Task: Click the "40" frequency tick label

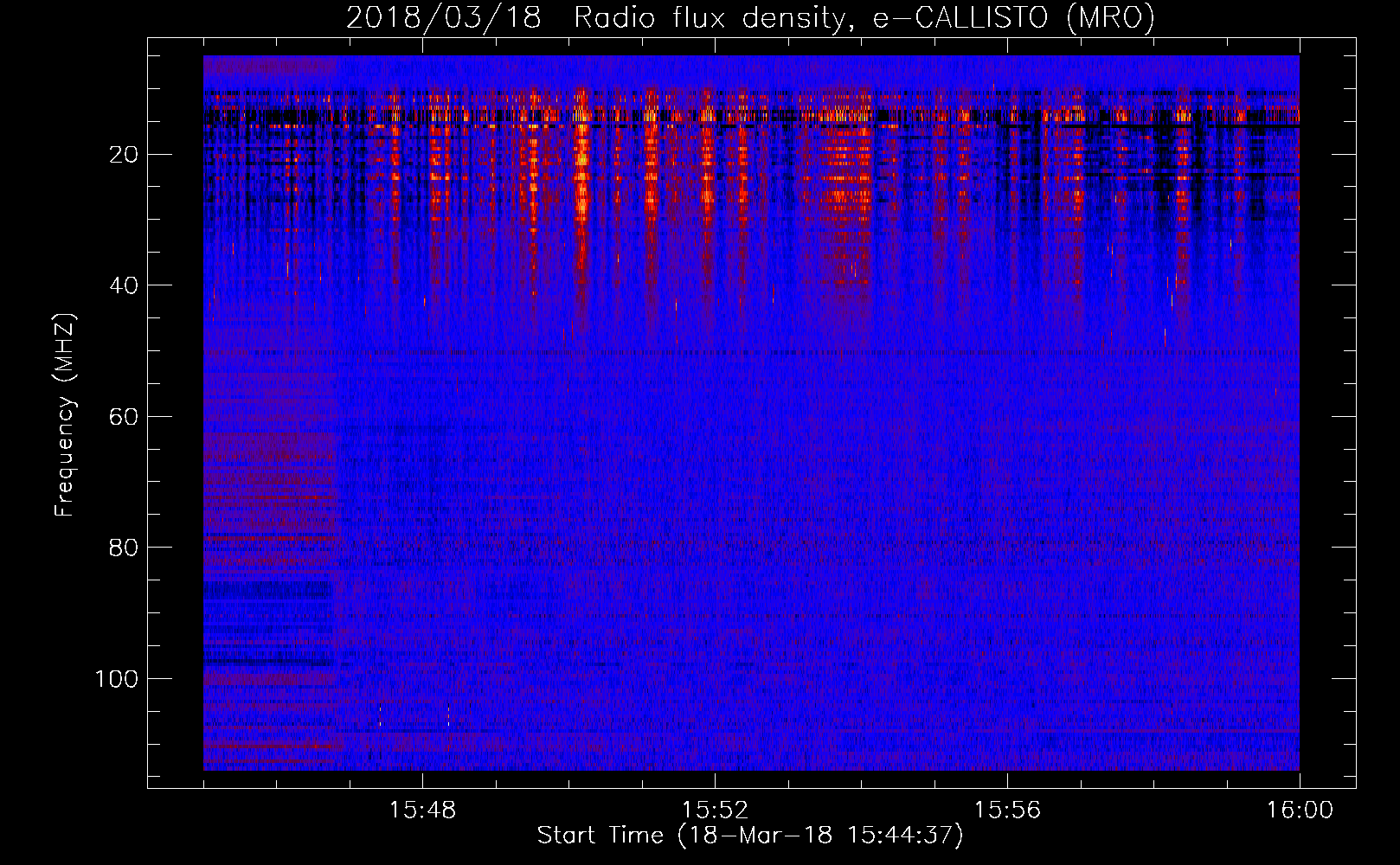Action: 125,285
